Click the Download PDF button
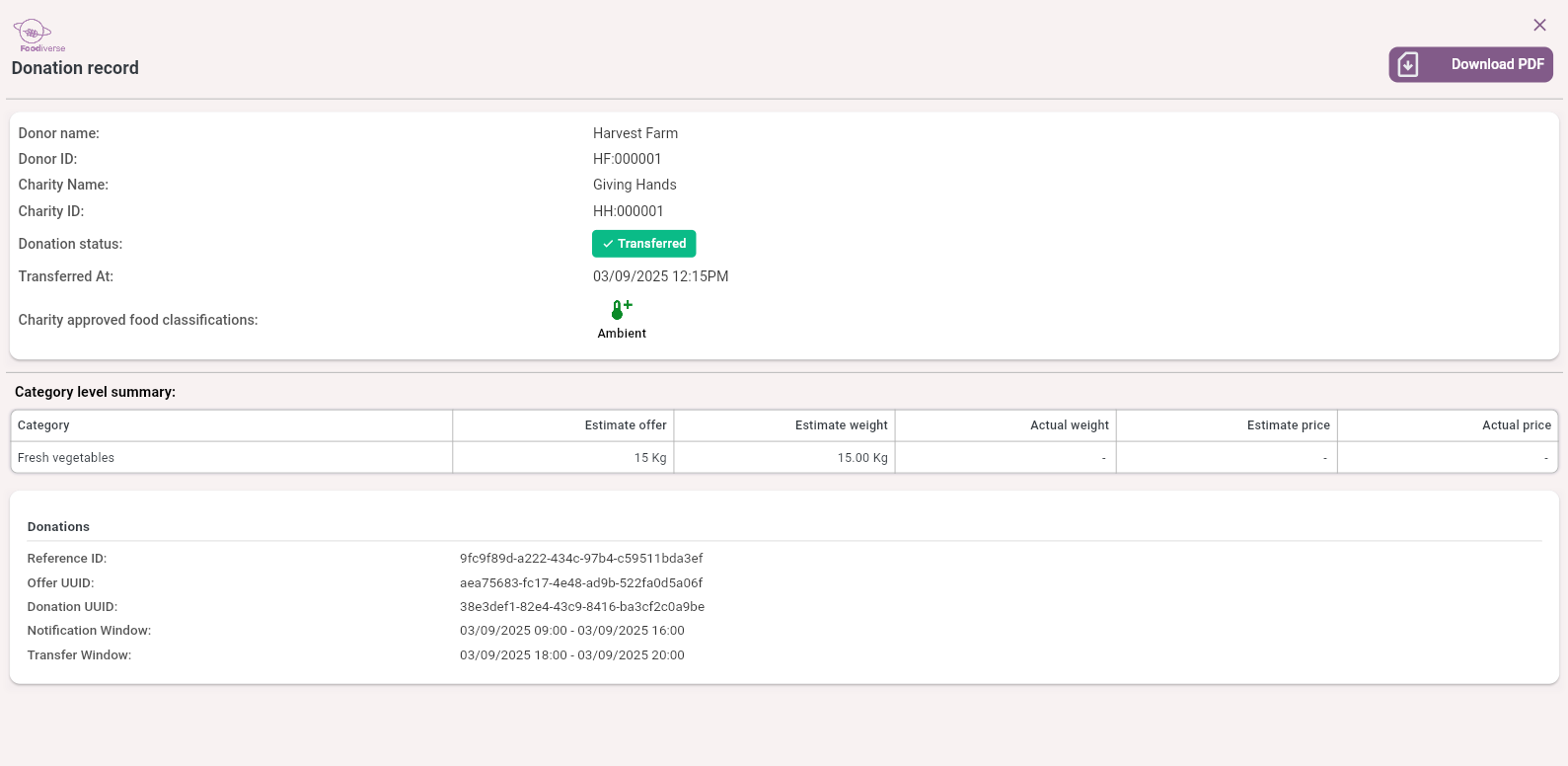 1470,64
